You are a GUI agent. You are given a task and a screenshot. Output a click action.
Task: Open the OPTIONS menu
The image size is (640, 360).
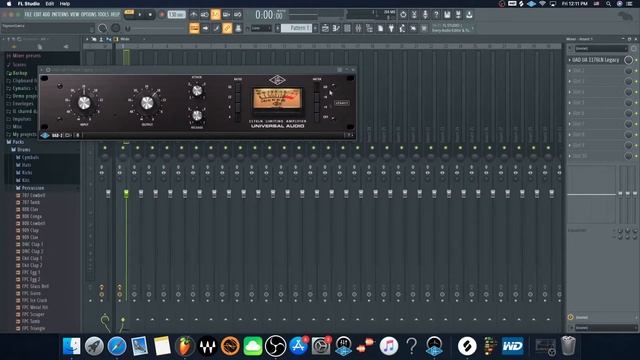point(89,14)
